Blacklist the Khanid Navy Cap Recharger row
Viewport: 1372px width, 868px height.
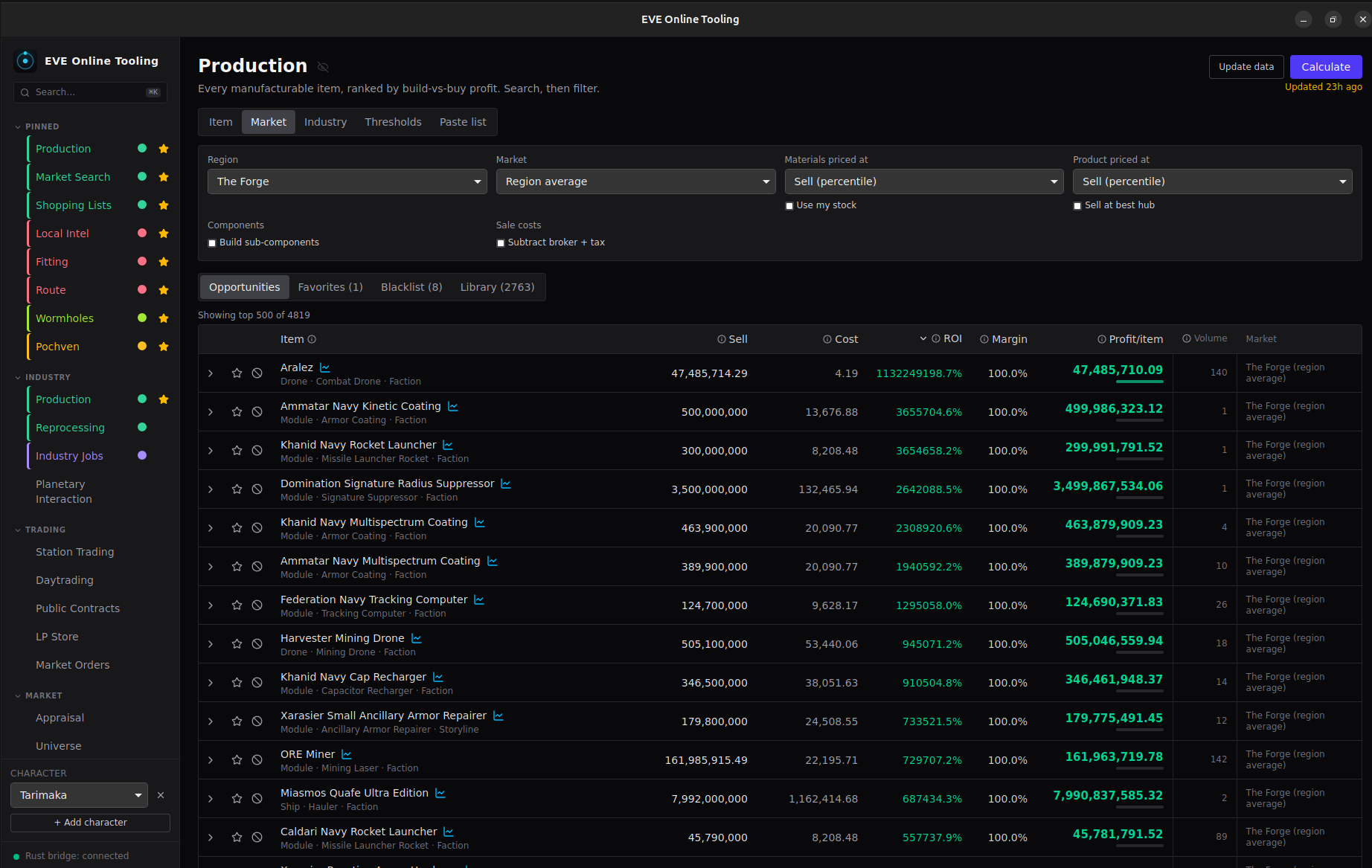click(257, 683)
